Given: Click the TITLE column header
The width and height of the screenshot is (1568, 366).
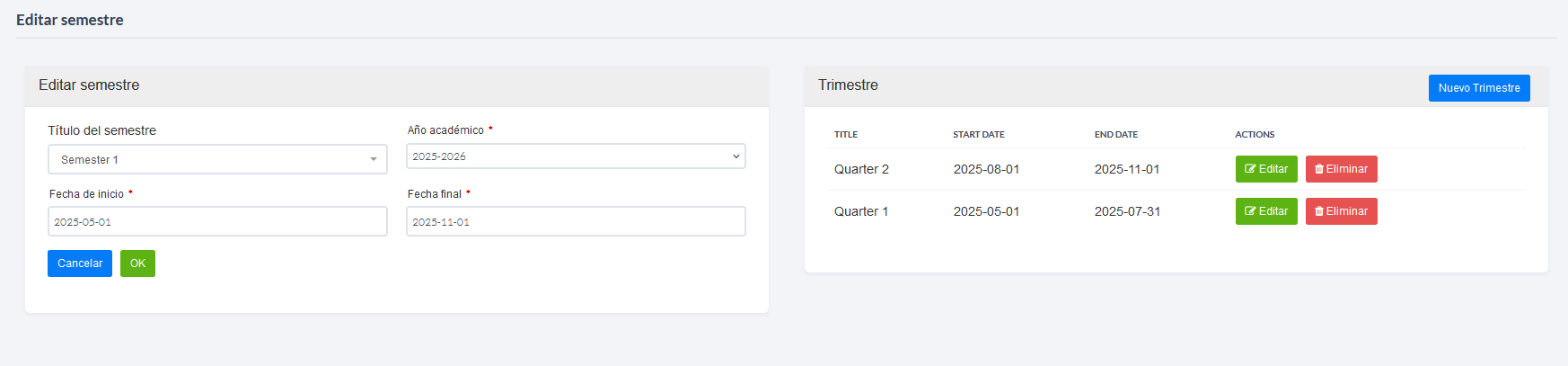Looking at the screenshot, I should click(846, 135).
